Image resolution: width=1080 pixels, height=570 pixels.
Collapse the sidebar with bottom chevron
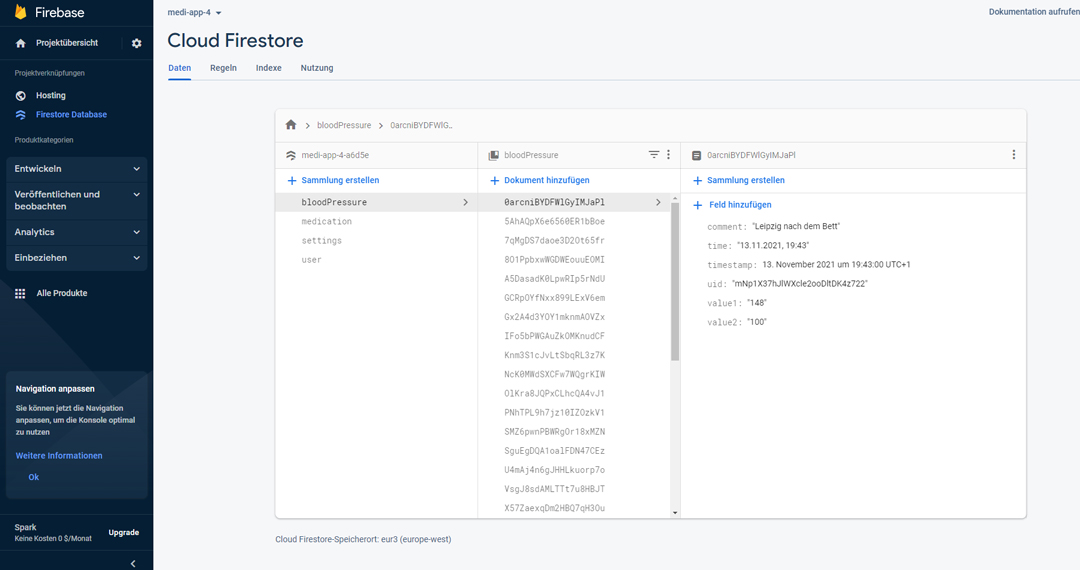(133, 563)
